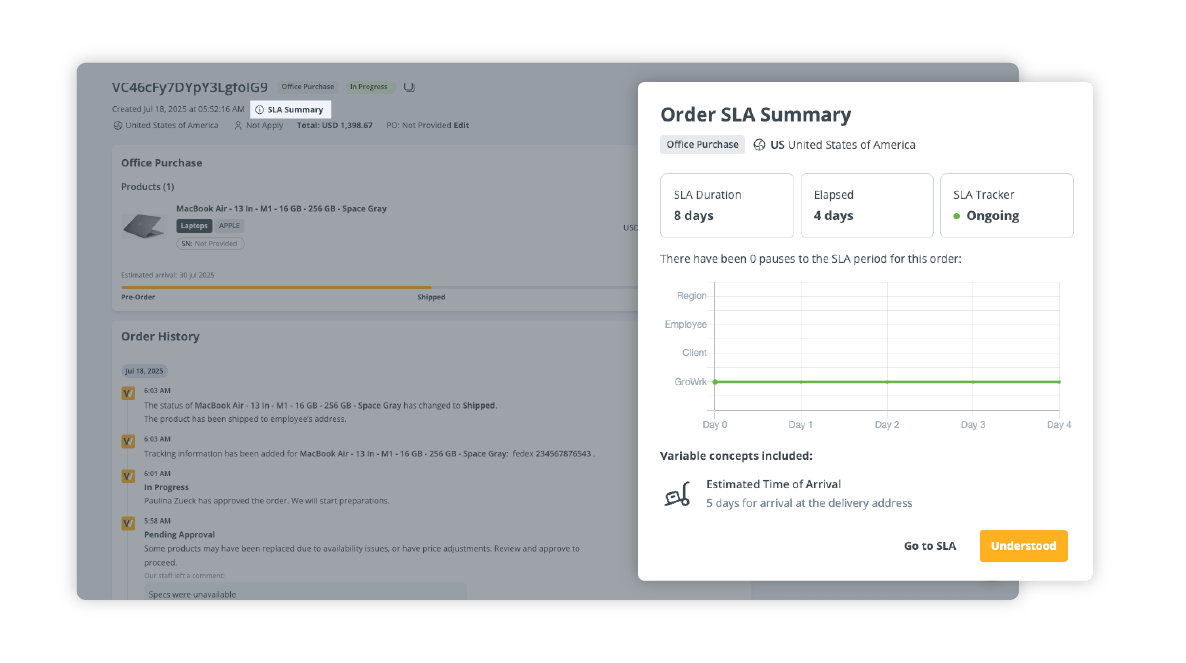This screenshot has height=663, width=1186.
Task: Click the MacBook Air product thumbnail
Action: point(144,225)
